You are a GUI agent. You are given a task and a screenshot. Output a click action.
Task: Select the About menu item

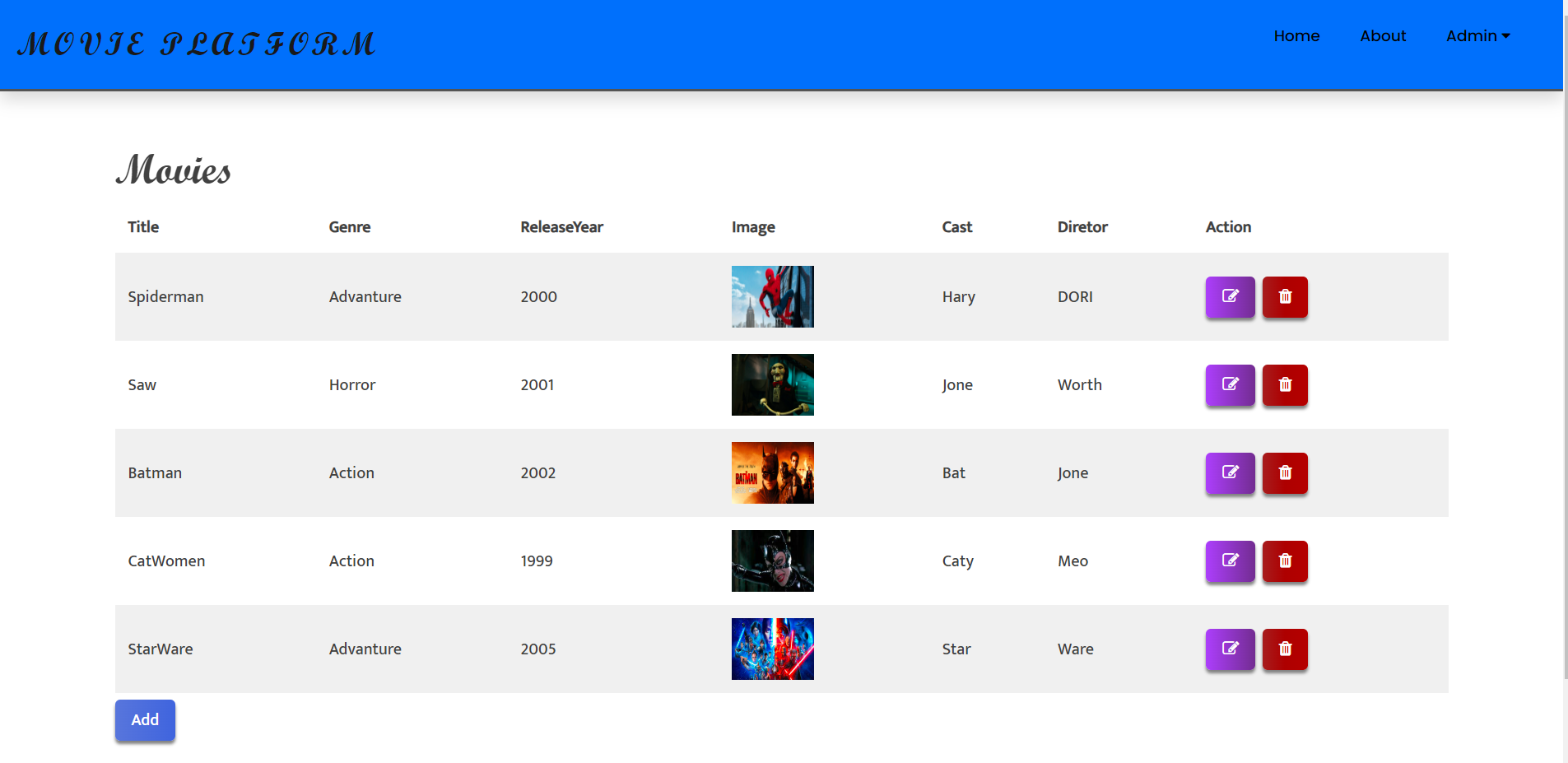click(1383, 35)
